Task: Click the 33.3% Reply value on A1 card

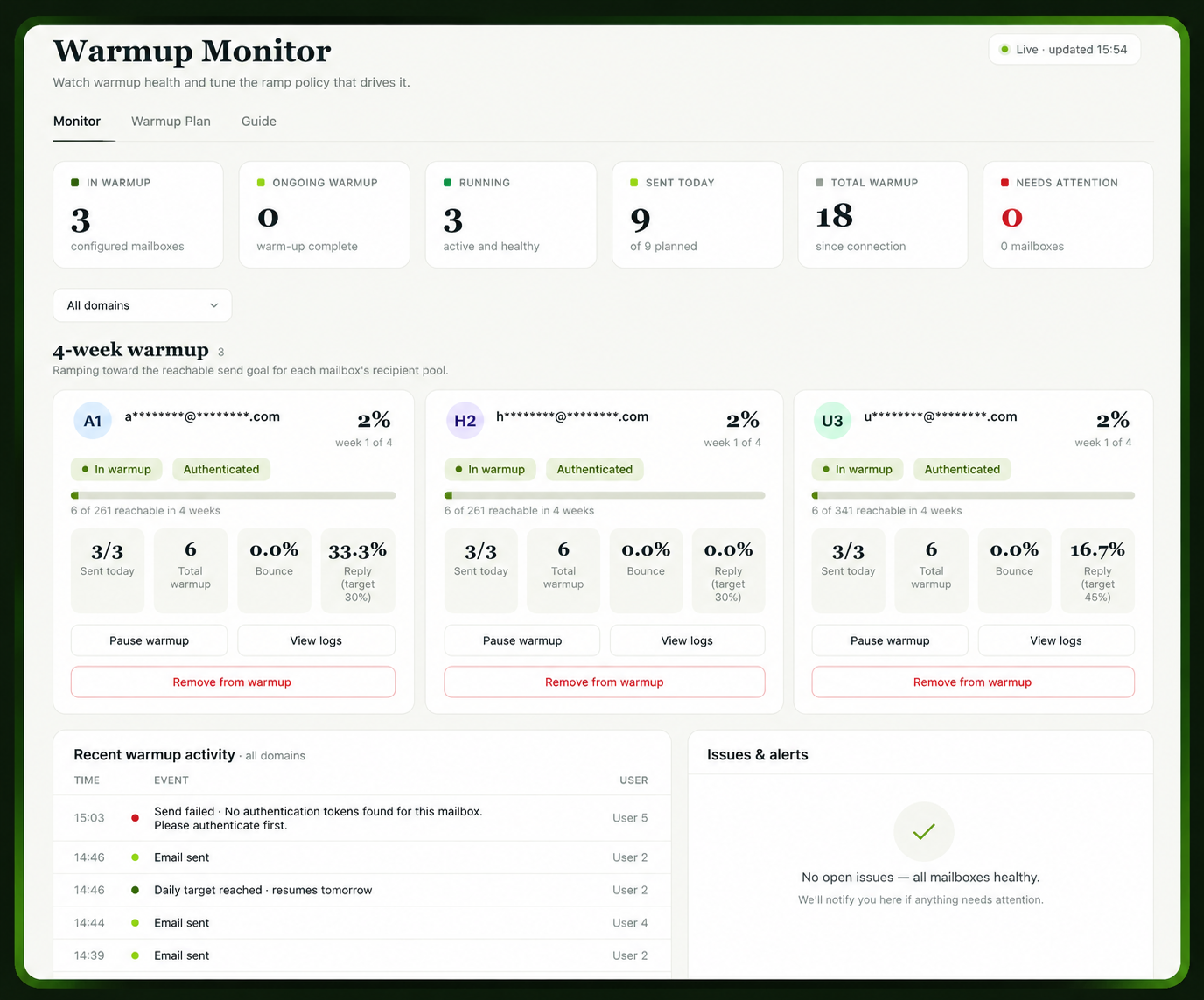Action: pos(358,551)
